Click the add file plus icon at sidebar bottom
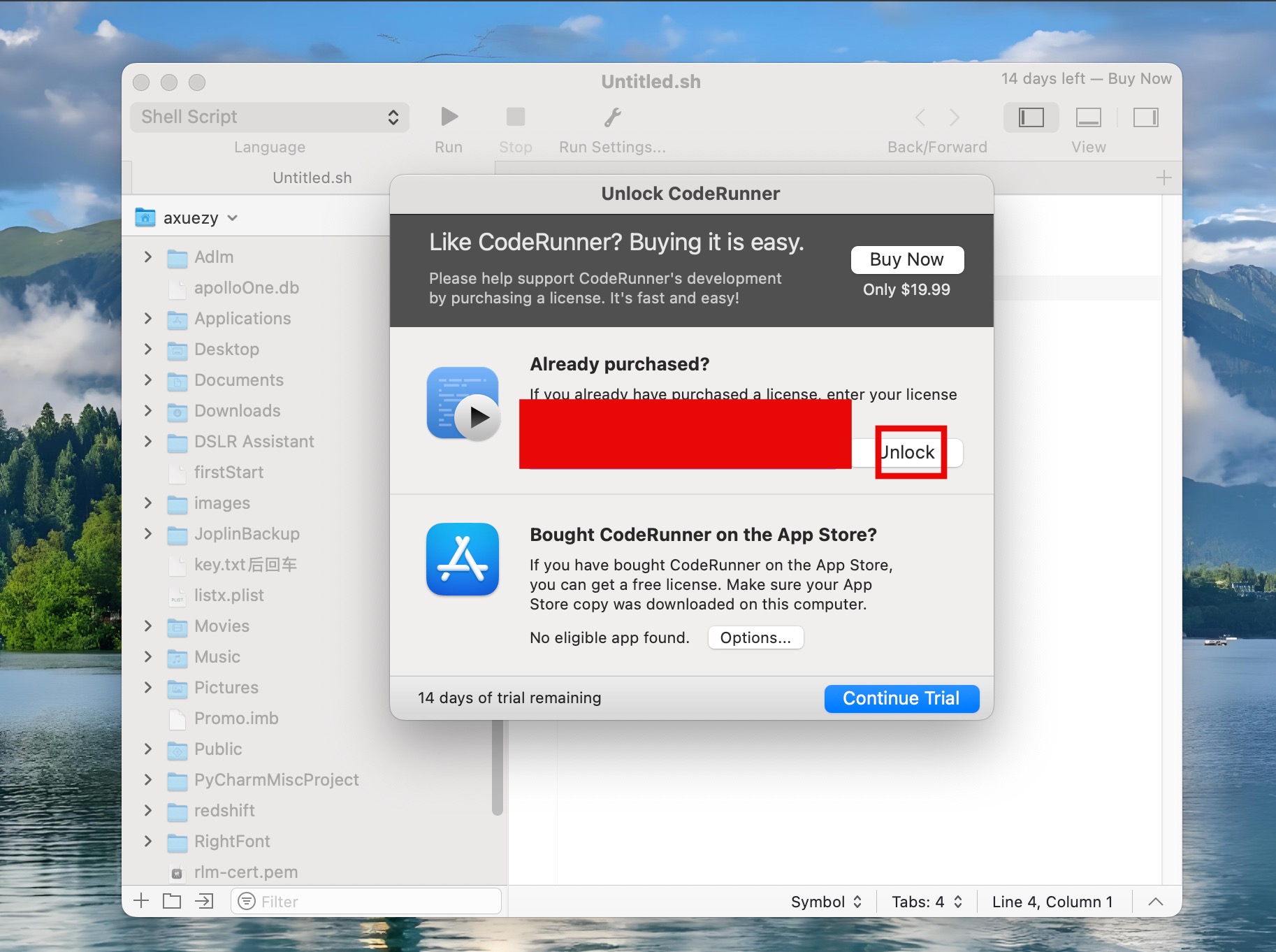Screen dimensions: 1276x952 141,901
